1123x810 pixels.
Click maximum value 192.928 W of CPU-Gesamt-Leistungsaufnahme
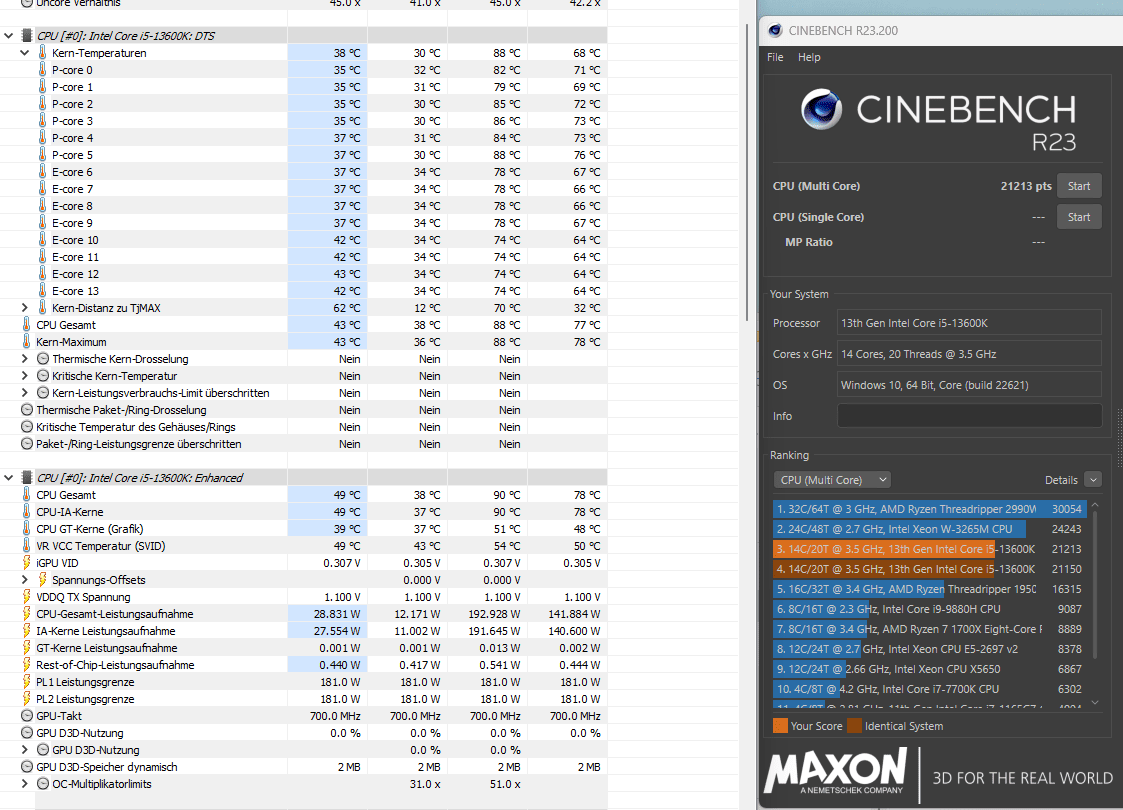[x=494, y=614]
